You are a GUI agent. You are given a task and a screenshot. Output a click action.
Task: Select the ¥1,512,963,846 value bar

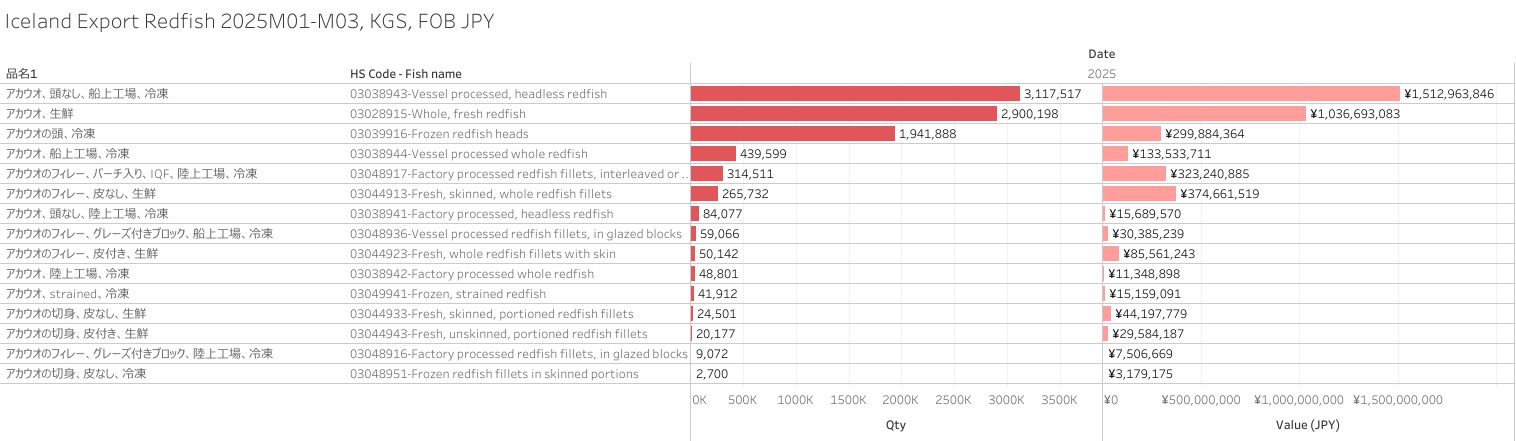point(1251,93)
